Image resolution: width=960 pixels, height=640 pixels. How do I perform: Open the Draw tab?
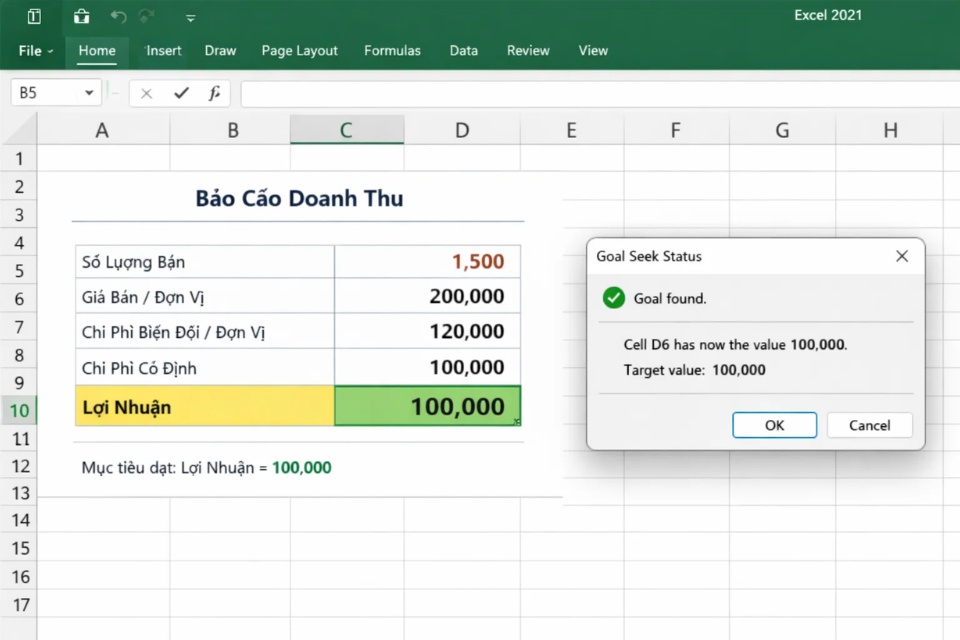pos(220,50)
